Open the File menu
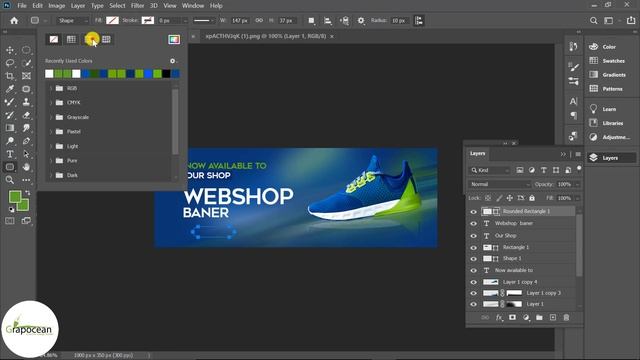Screen dimensions: 640x360 22,6
